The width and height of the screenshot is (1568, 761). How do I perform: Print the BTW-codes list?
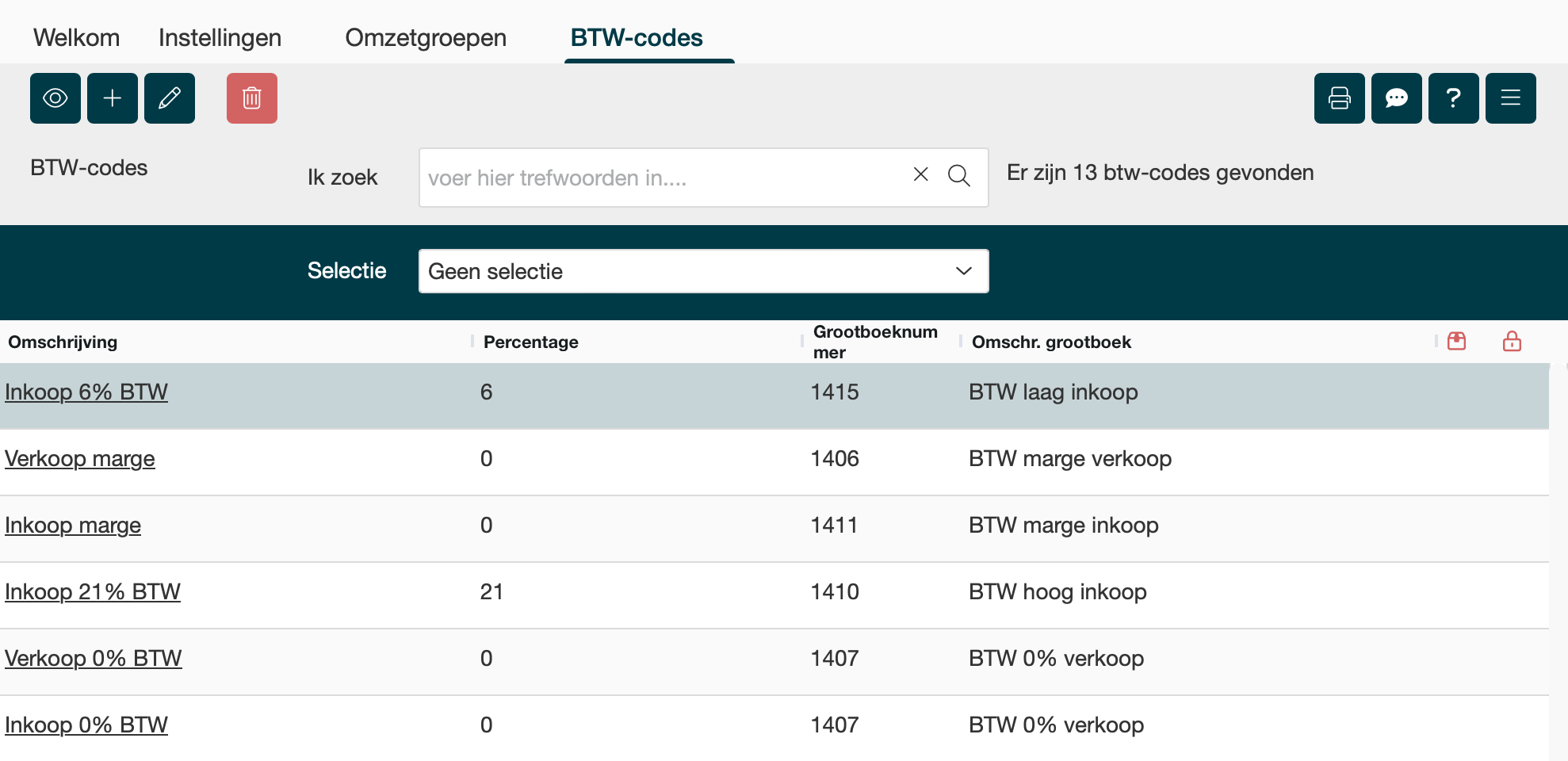point(1340,98)
